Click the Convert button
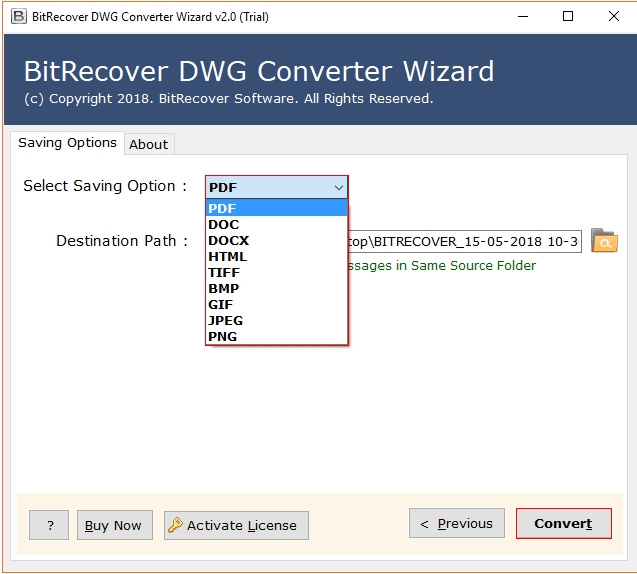 tap(563, 523)
